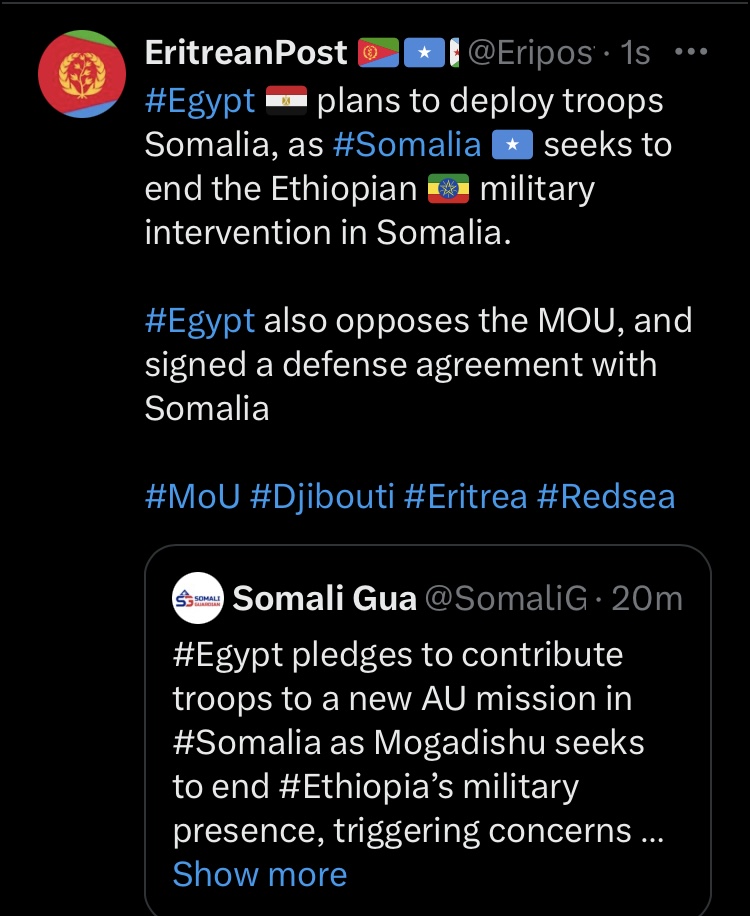Image resolution: width=750 pixels, height=916 pixels.
Task: Open the #Somalia hashtag
Action: coord(407,145)
